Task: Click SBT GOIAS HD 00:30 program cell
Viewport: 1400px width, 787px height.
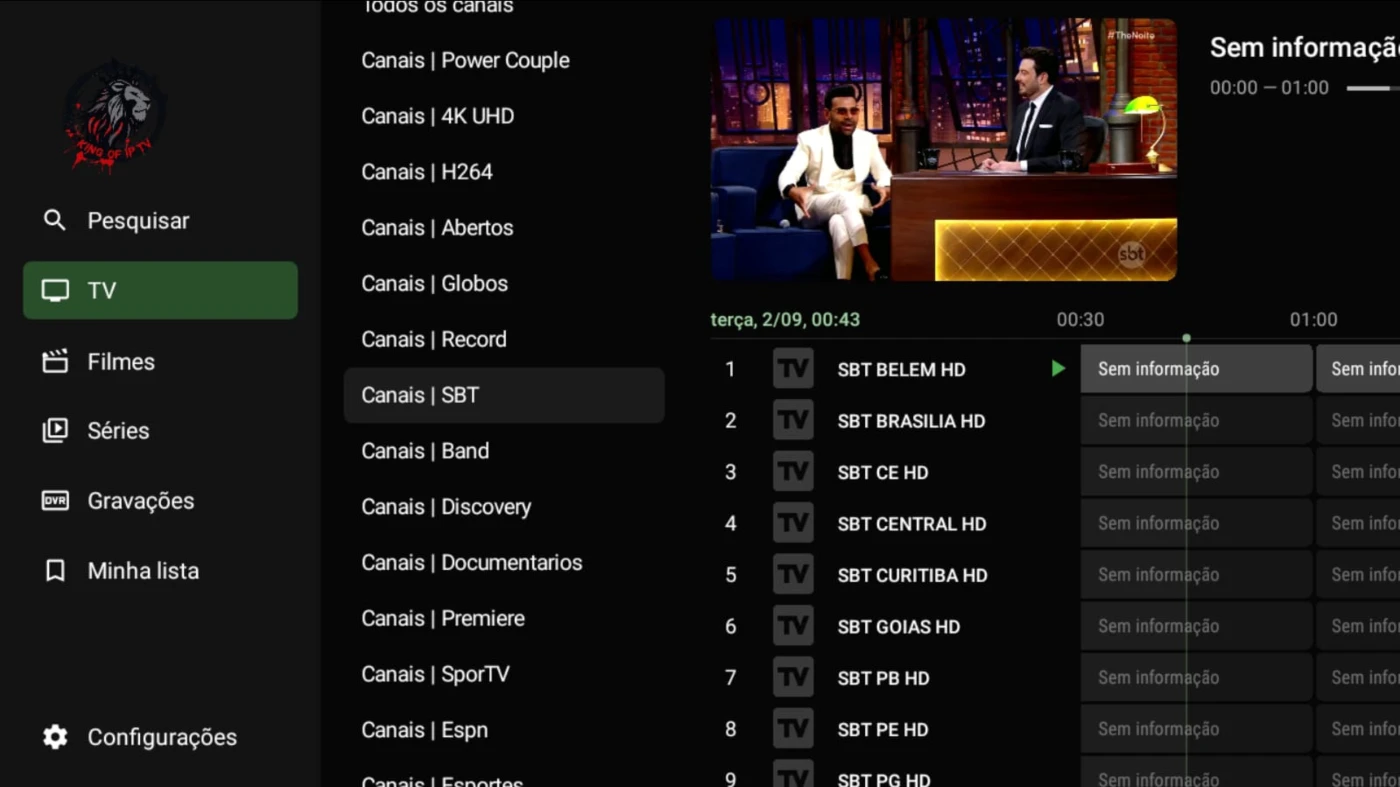Action: pyautogui.click(x=1196, y=626)
